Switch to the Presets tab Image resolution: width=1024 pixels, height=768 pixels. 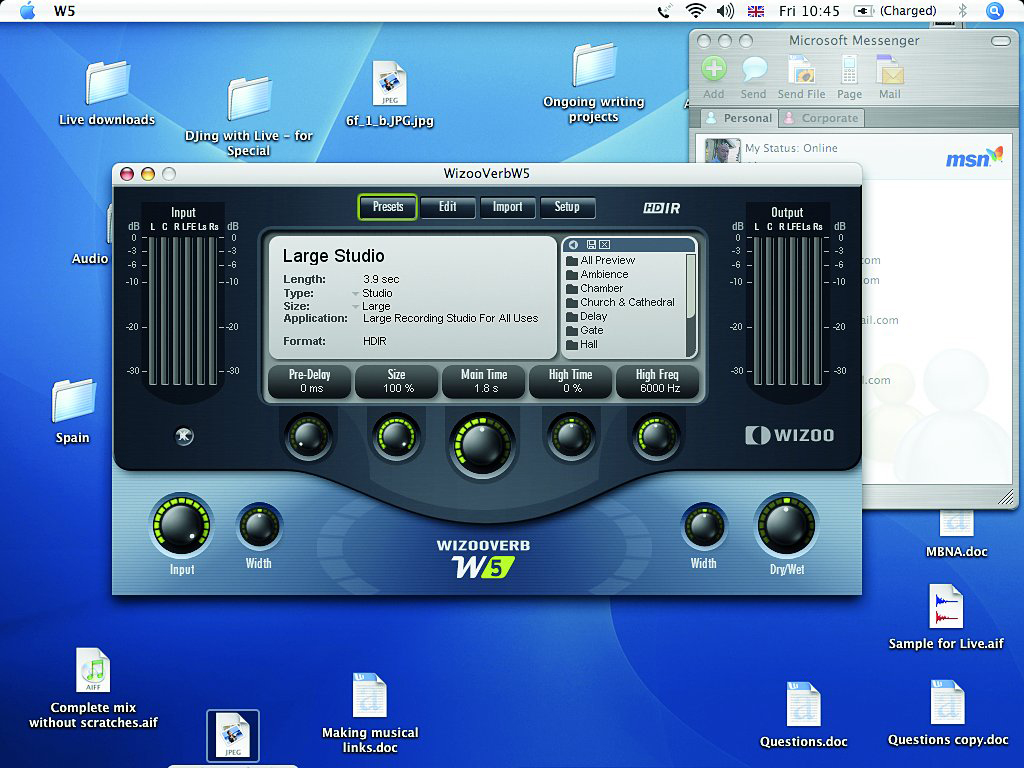point(388,207)
